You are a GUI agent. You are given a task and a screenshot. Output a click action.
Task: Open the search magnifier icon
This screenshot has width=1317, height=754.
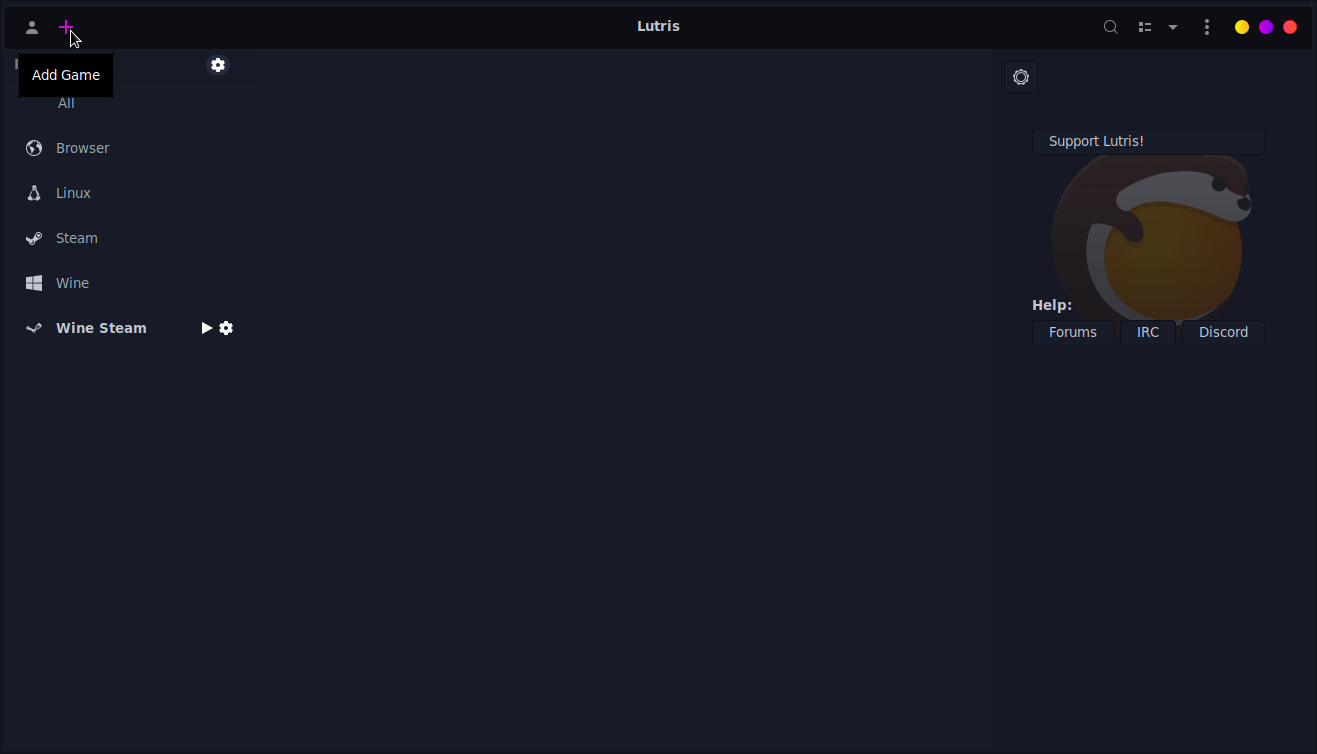(1110, 27)
